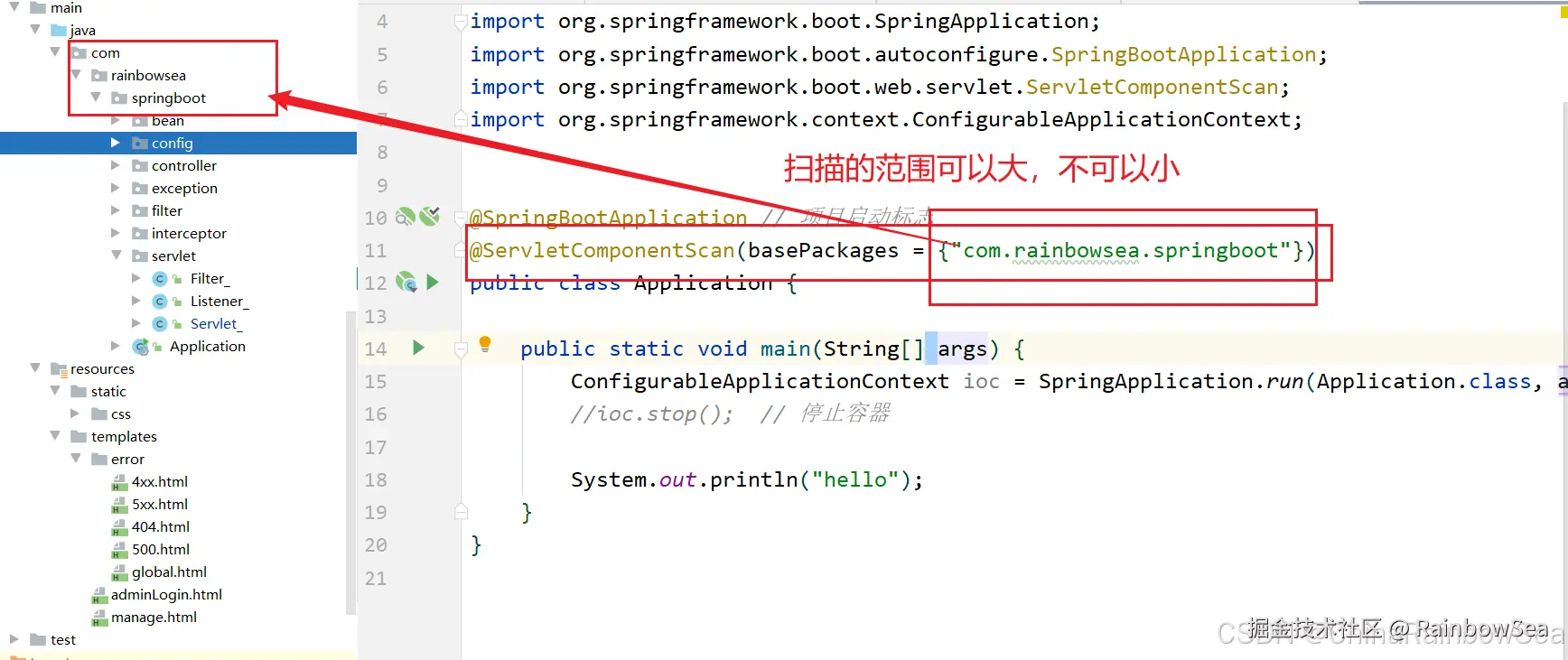Click the global.html file icon
Screen dimensions: 1568x660
(x=119, y=572)
